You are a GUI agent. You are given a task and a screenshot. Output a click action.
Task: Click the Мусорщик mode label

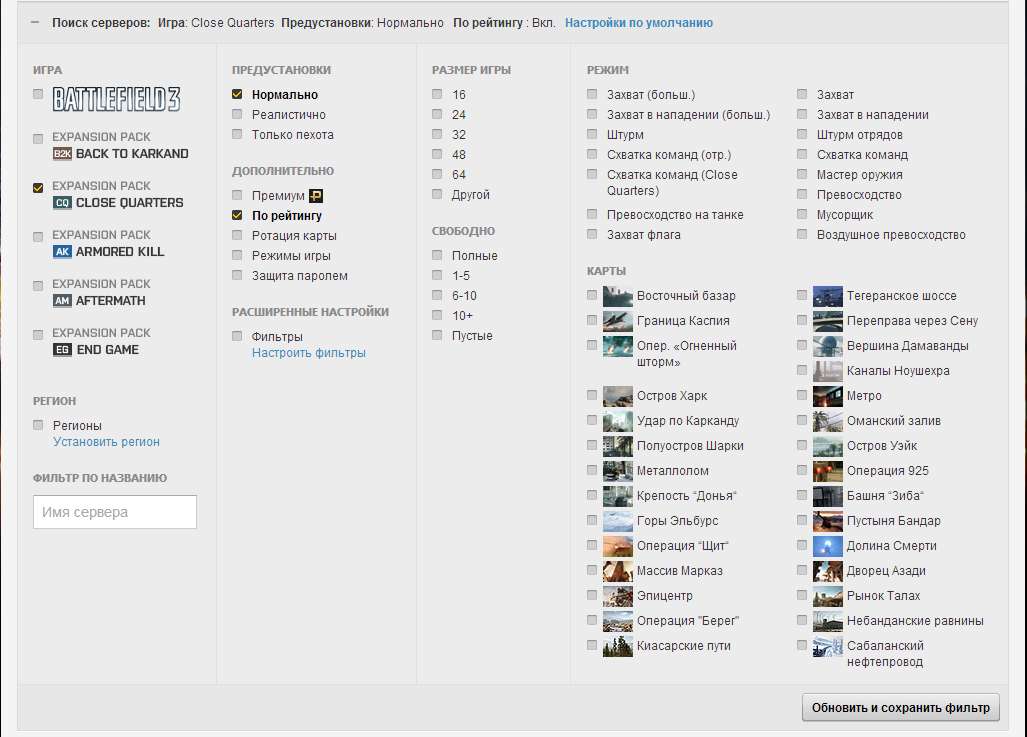845,215
